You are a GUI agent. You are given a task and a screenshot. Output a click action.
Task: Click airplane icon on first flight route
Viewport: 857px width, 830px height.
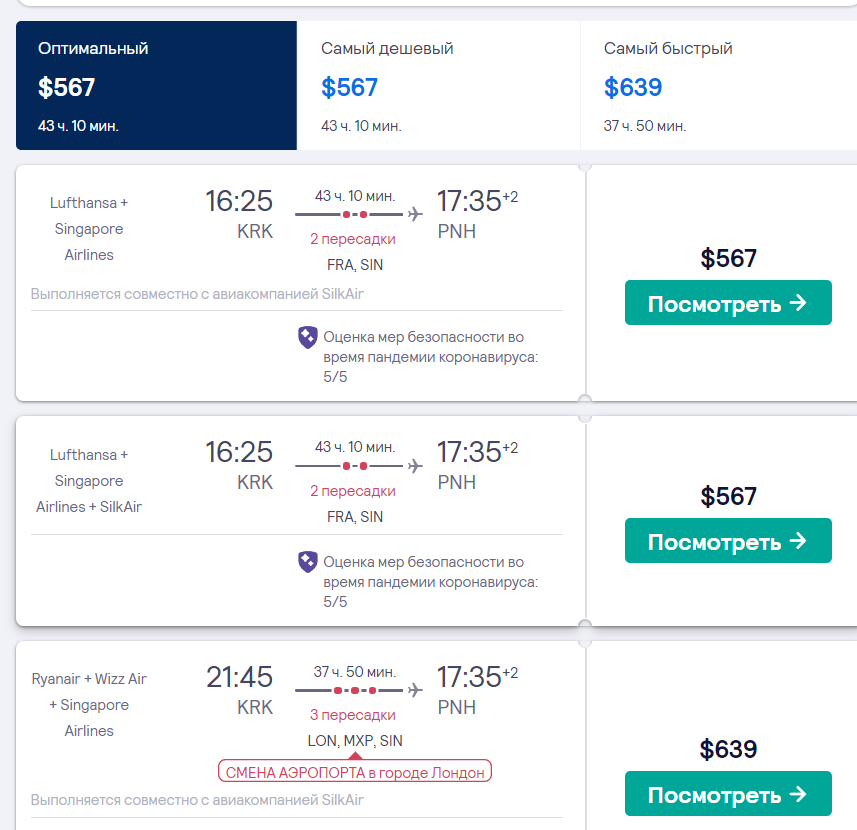click(x=415, y=214)
